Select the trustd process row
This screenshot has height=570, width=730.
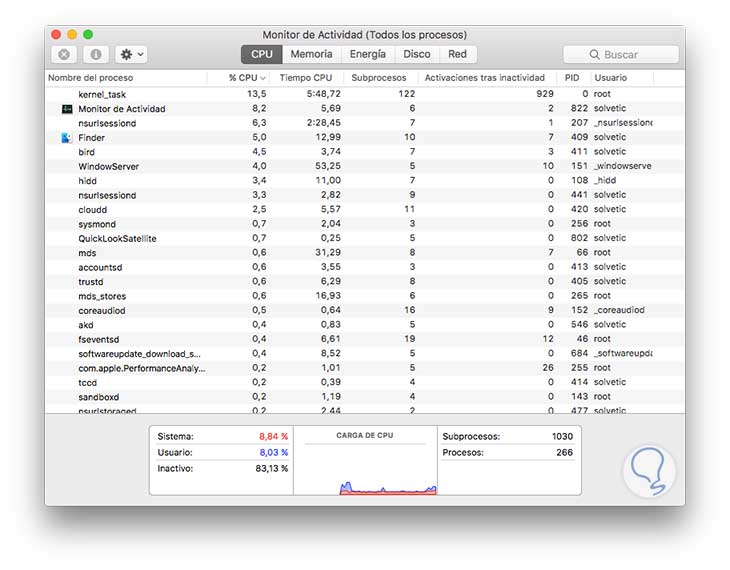click(x=365, y=282)
